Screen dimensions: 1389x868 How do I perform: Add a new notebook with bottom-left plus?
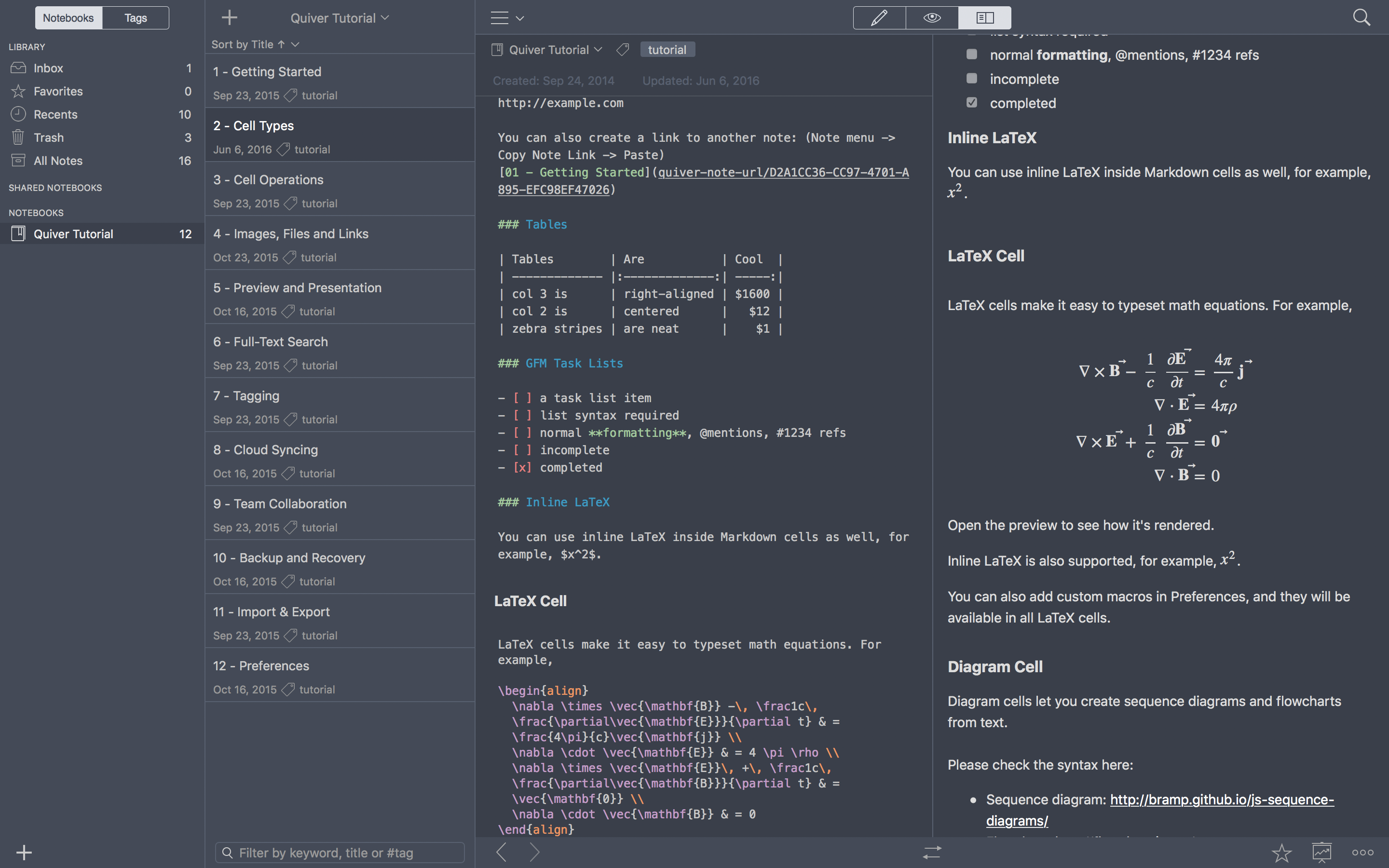tap(24, 853)
